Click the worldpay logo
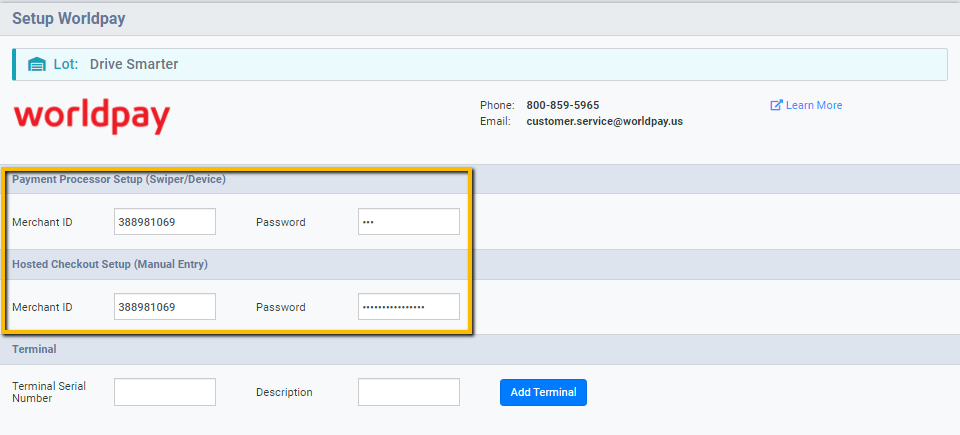This screenshot has height=435, width=960. point(92,116)
